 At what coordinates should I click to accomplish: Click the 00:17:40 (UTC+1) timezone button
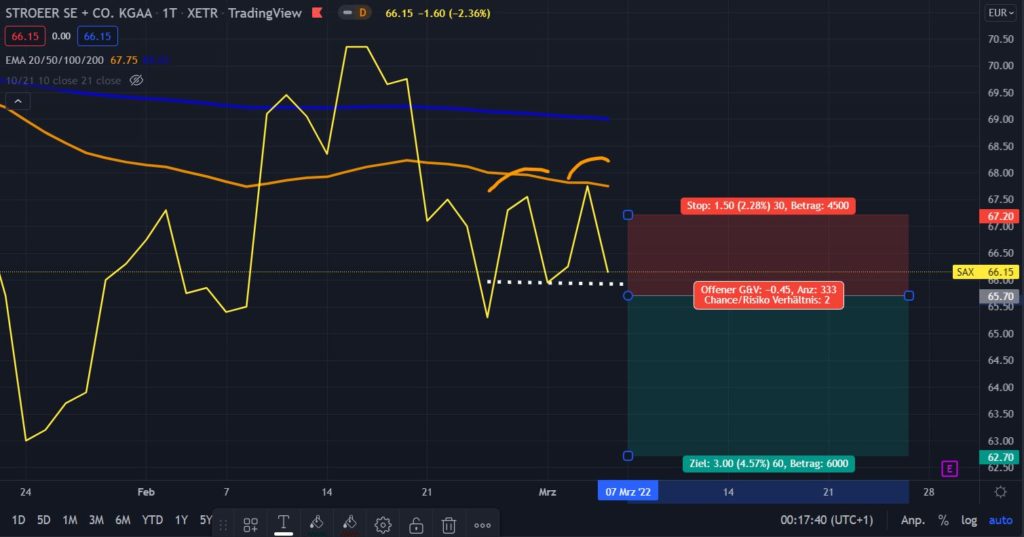point(826,520)
